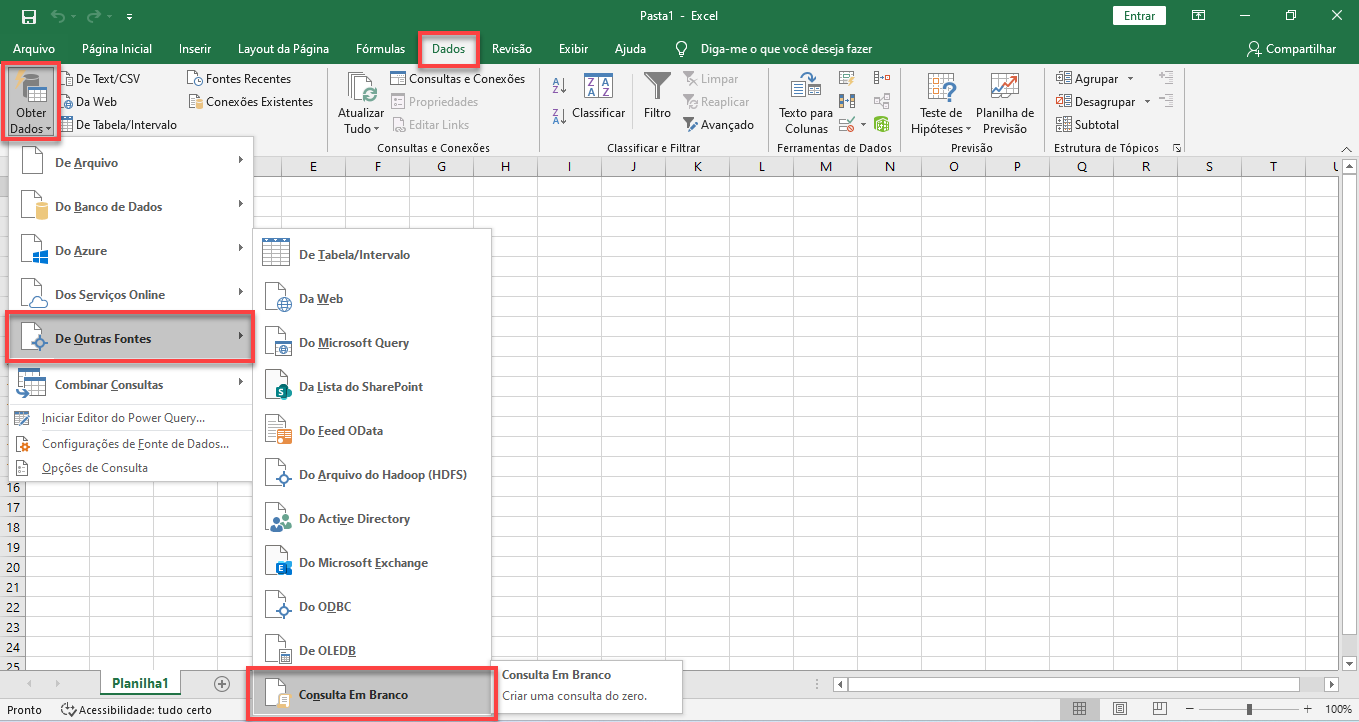Open the Fórmulas ribbon tab
1359x722 pixels.
pyautogui.click(x=380, y=48)
